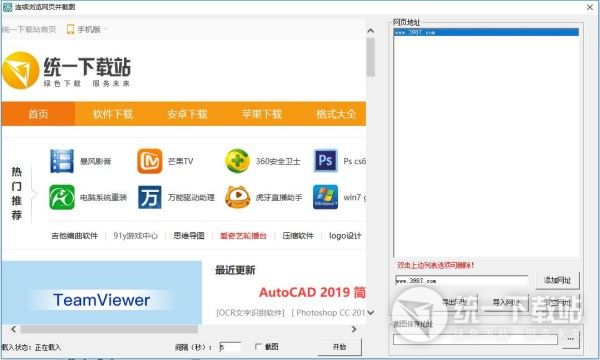This screenshot has height=360, width=600.
Task: Switch to the 格式大全 tab
Action: click(x=336, y=114)
